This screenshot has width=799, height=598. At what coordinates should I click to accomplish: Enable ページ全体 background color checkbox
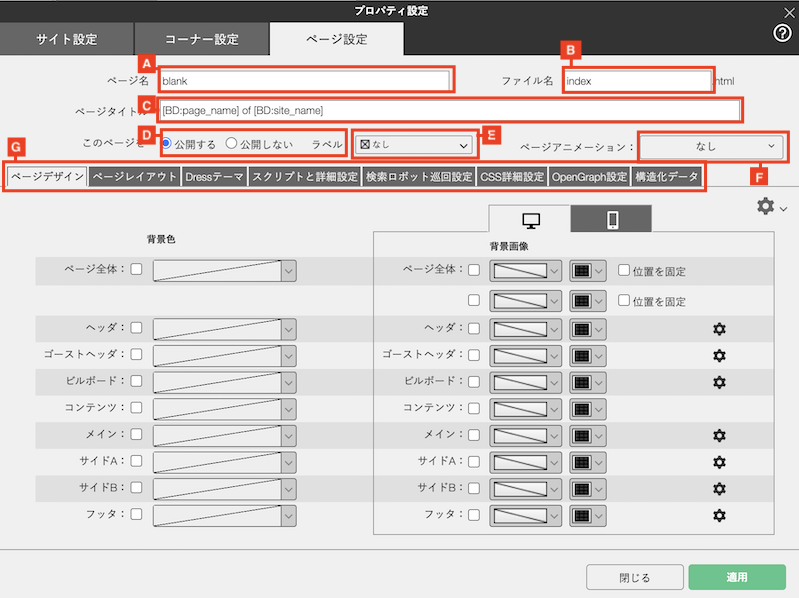coord(136,270)
